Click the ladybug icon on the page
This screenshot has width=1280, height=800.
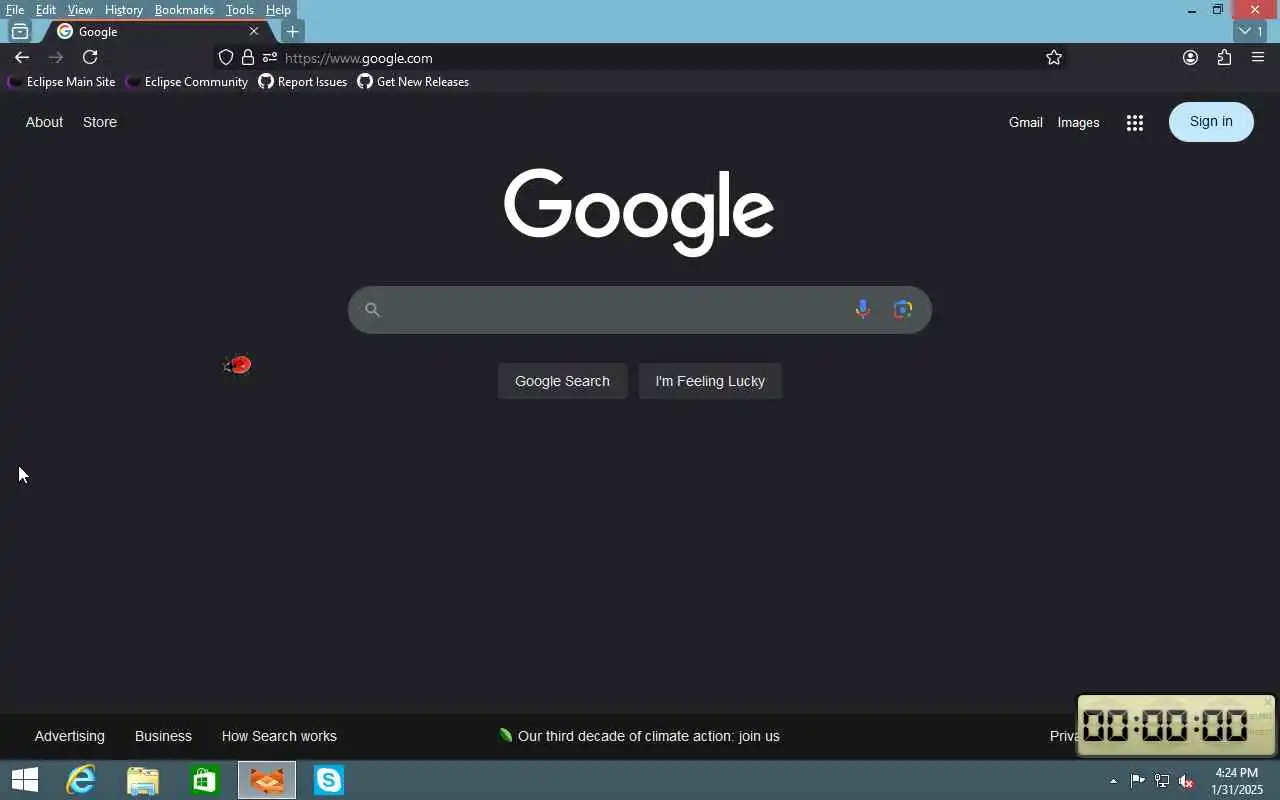238,365
